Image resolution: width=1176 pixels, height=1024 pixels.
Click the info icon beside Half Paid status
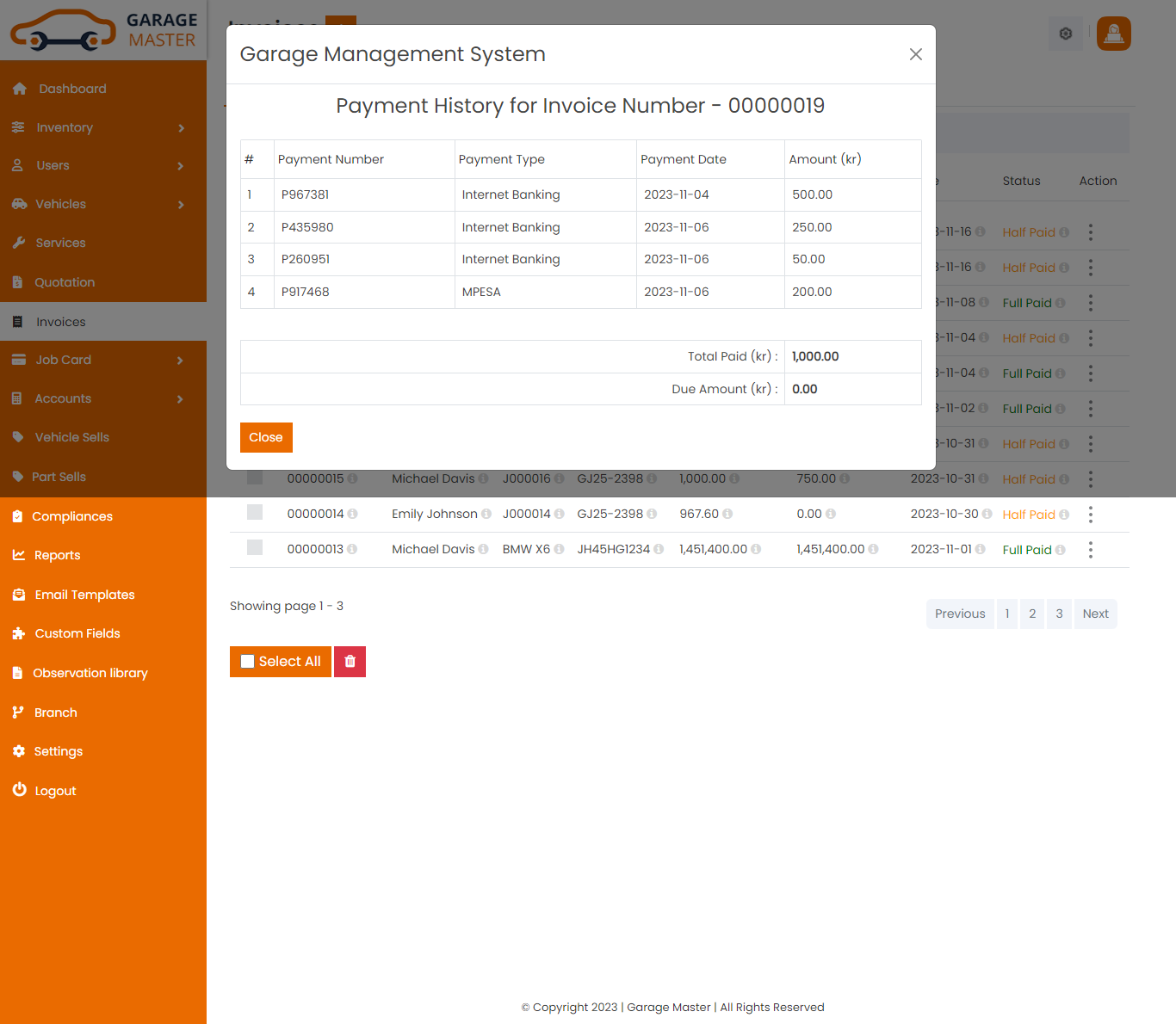(1066, 514)
